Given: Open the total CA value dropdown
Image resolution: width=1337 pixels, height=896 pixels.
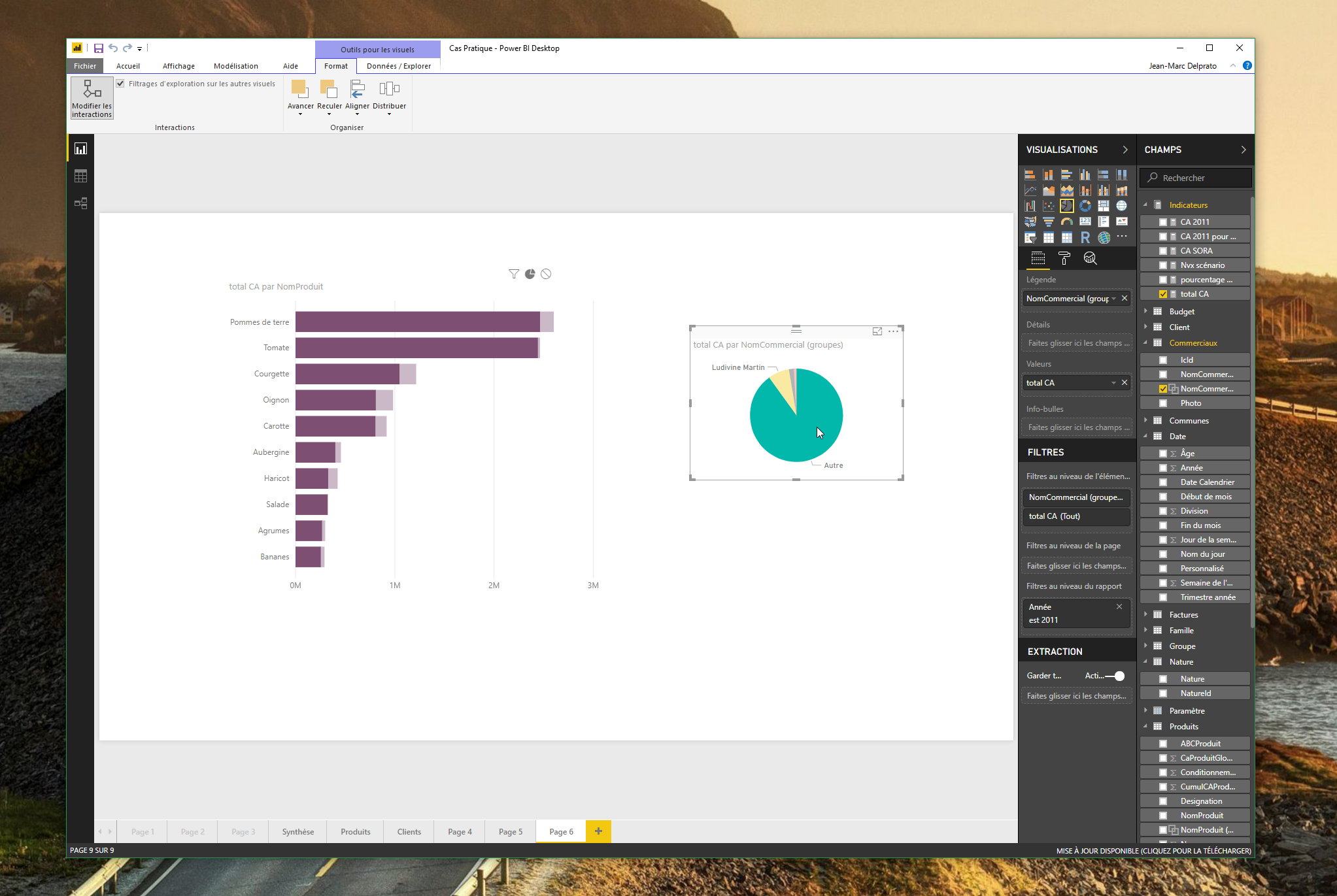Looking at the screenshot, I should pyautogui.click(x=1113, y=383).
